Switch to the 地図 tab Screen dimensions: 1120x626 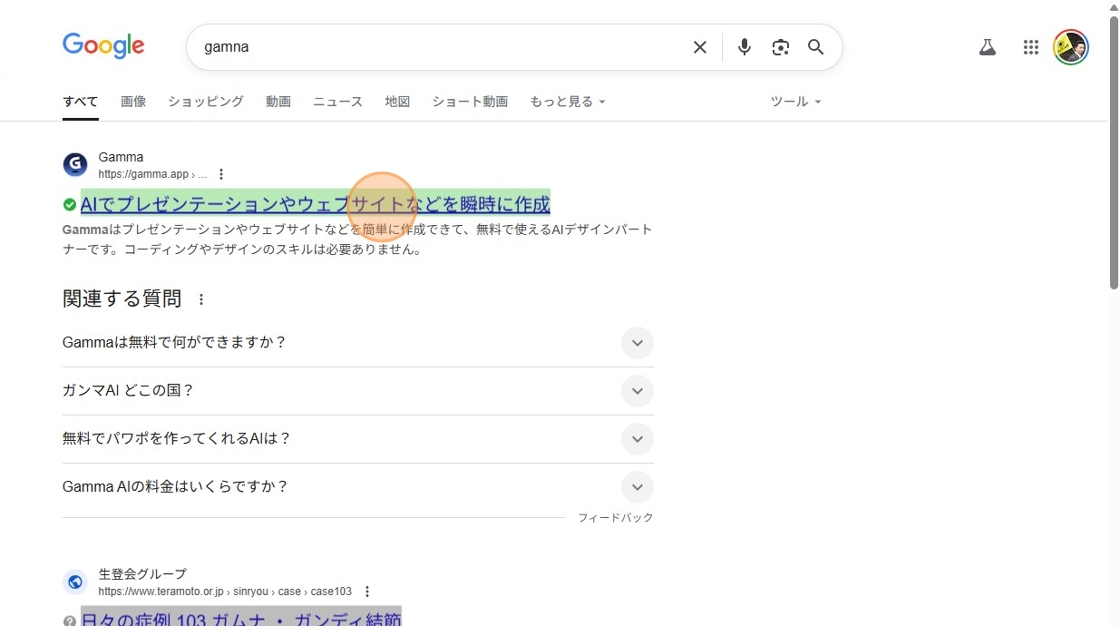tap(397, 101)
